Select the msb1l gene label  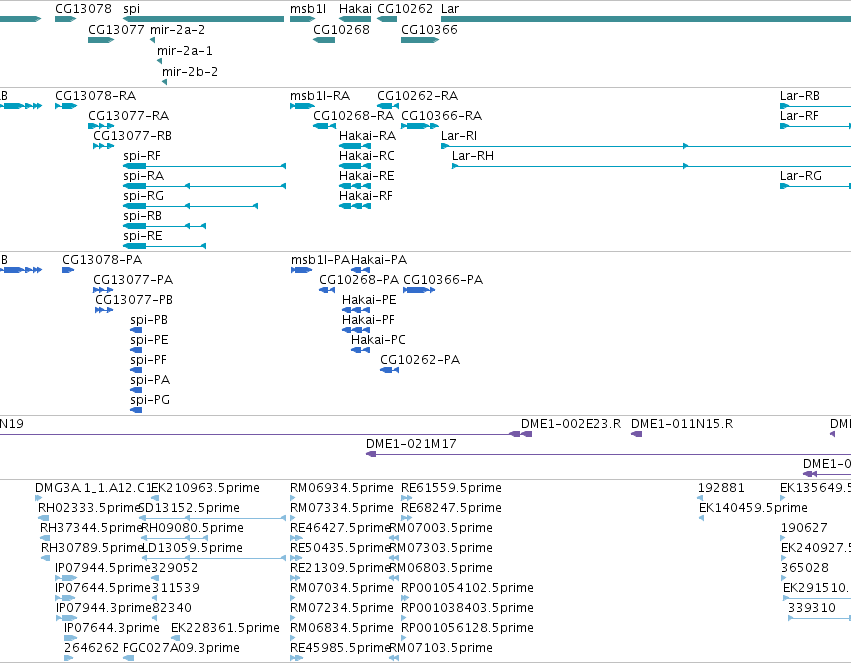pyautogui.click(x=308, y=9)
